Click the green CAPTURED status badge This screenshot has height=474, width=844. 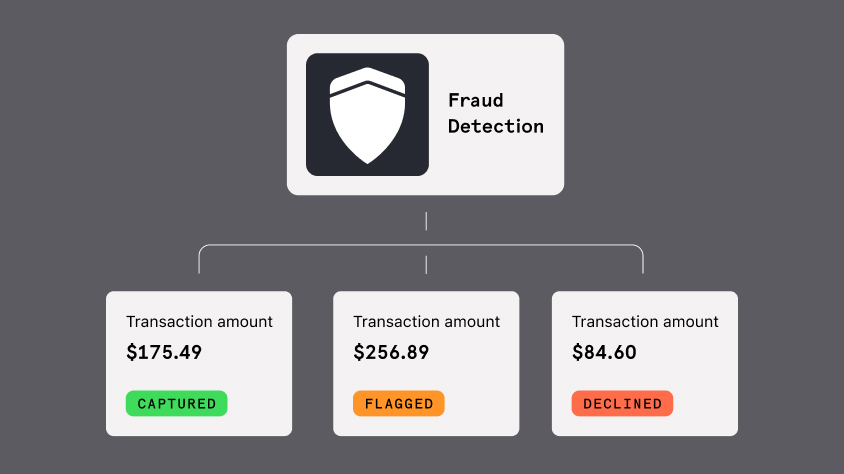click(177, 403)
